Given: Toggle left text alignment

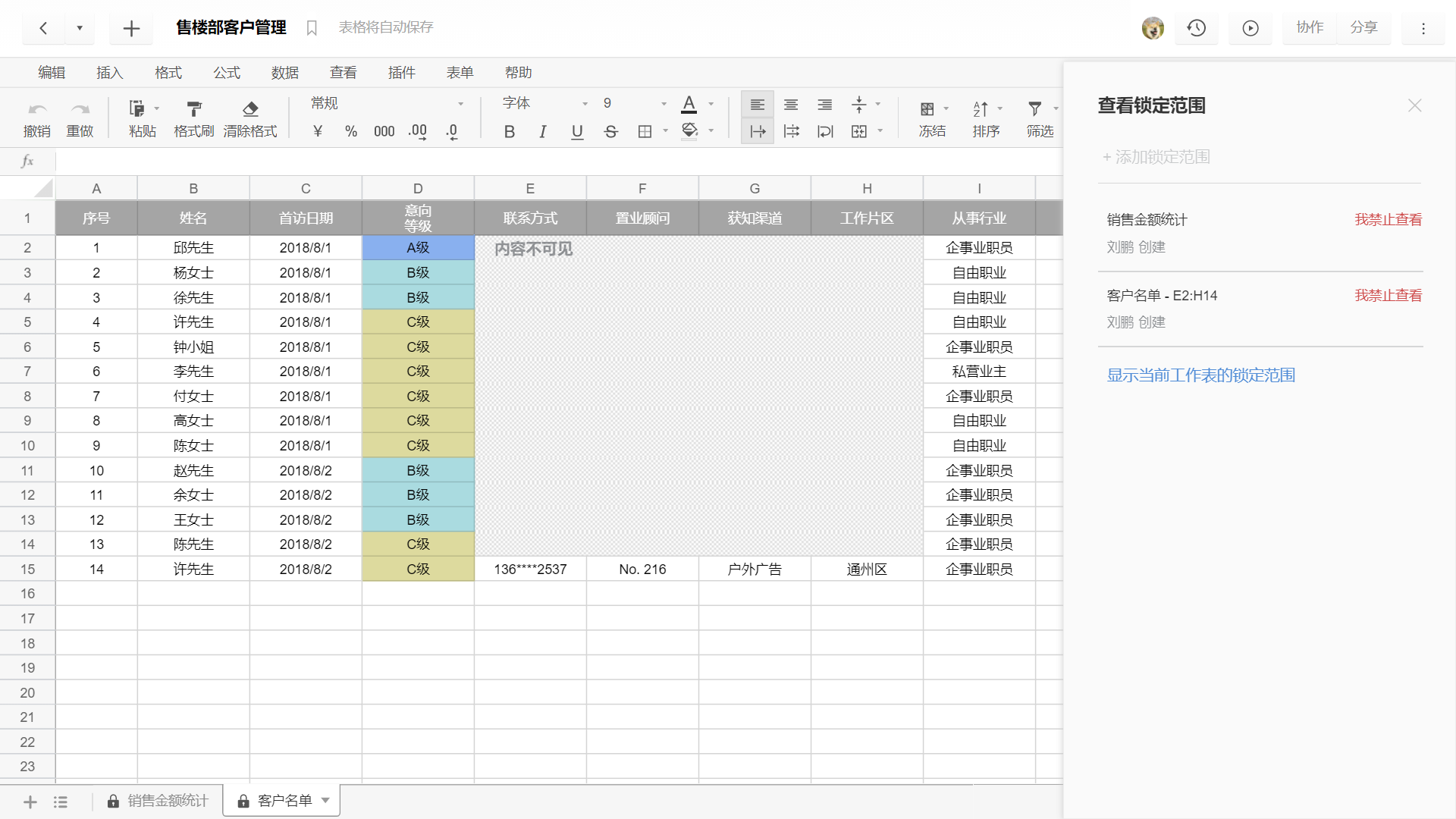Looking at the screenshot, I should tap(757, 105).
